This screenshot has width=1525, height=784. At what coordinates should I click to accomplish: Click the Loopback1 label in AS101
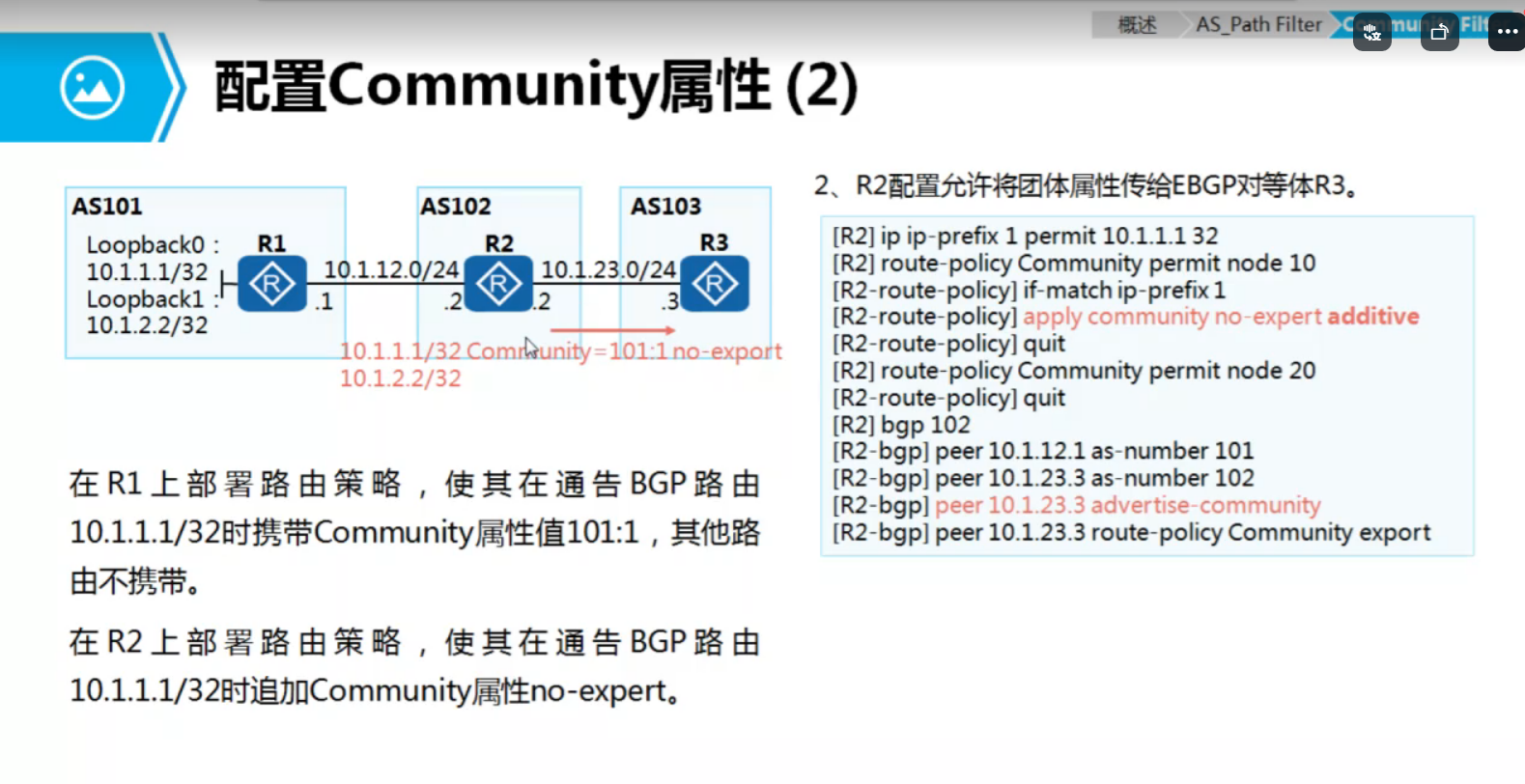(x=153, y=299)
